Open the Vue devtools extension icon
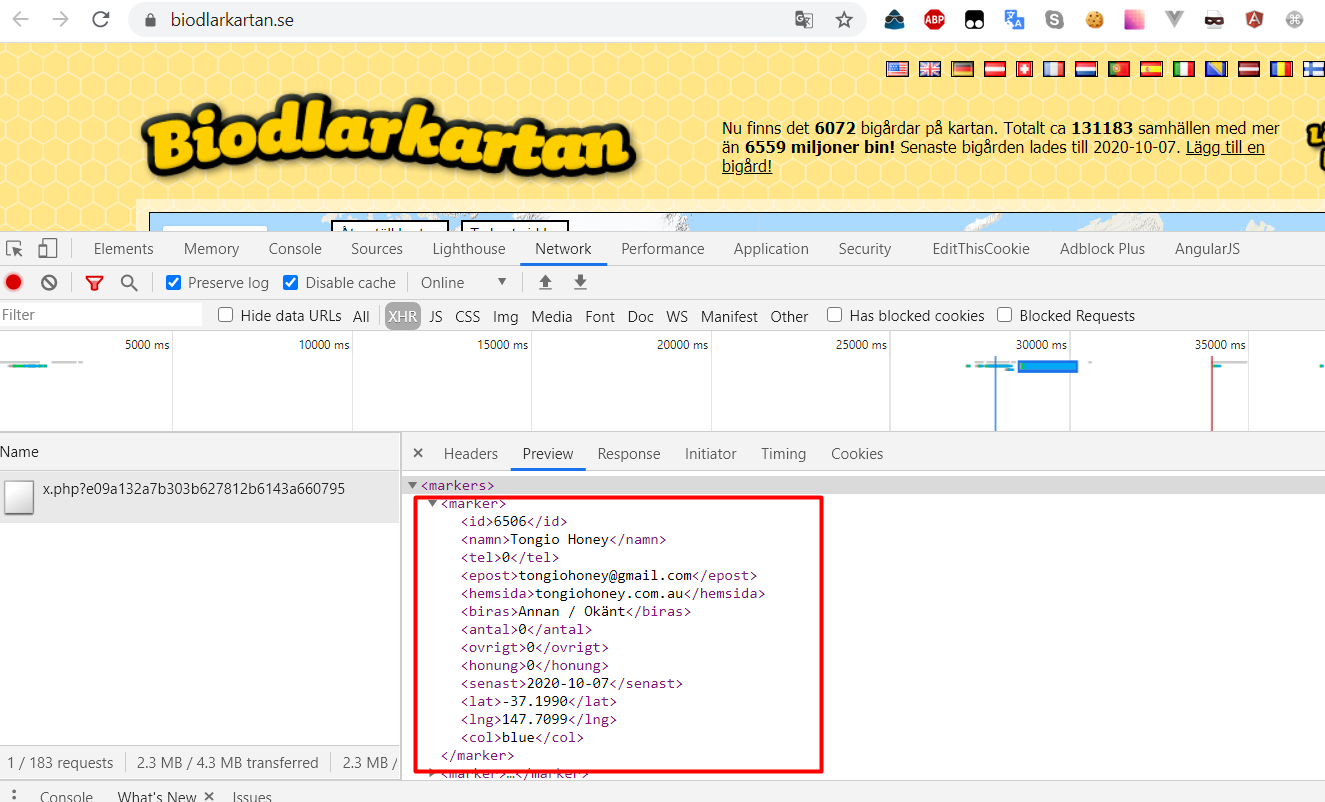Screen dimensions: 1325x802 [x=1174, y=19]
